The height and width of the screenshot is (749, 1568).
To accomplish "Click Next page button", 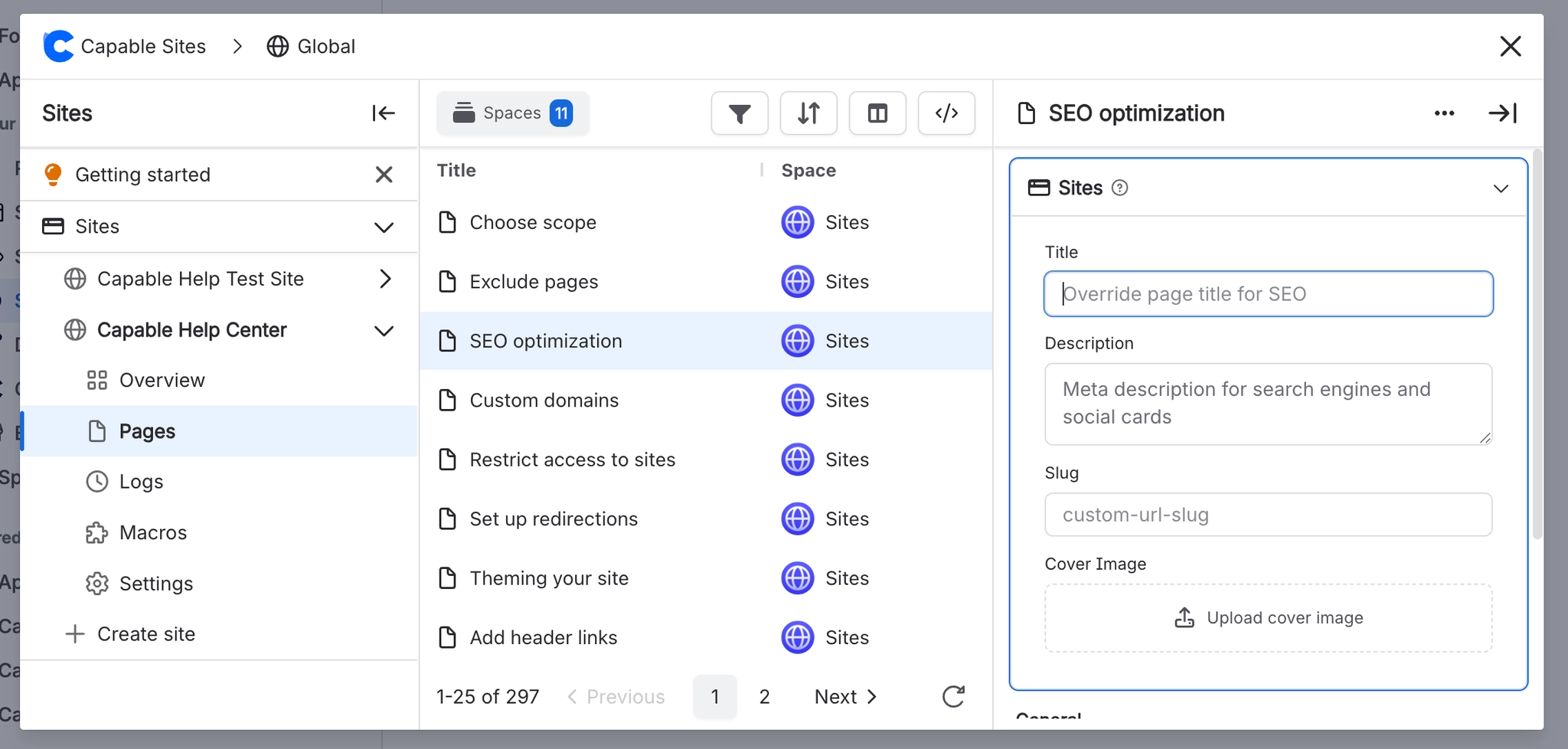I will (845, 696).
